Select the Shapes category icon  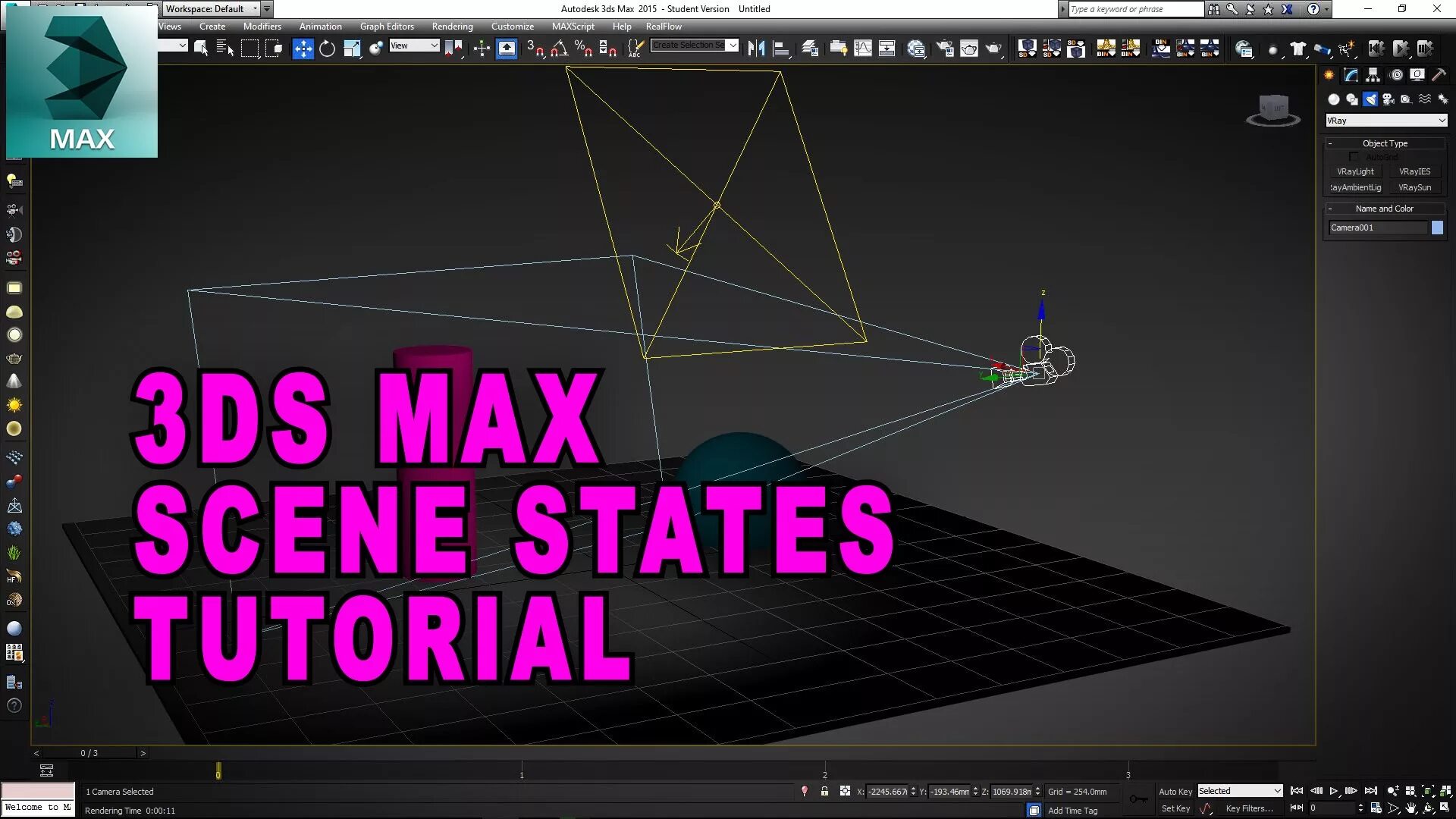[1352, 99]
